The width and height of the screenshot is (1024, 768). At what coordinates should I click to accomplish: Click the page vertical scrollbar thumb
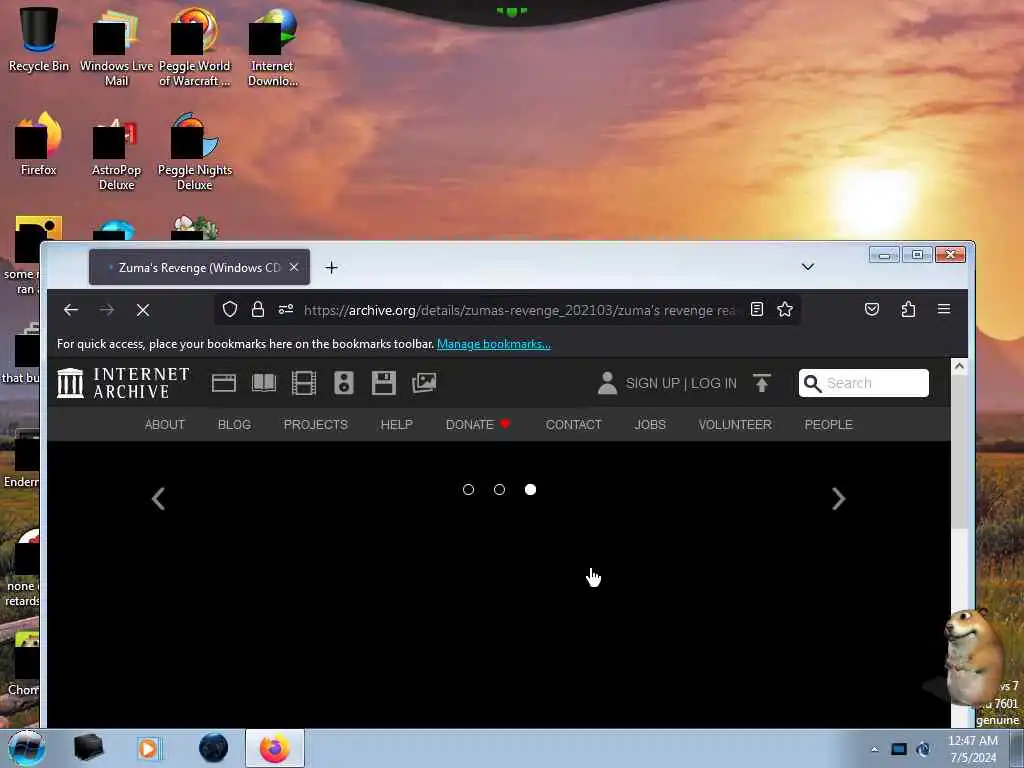pos(959,452)
